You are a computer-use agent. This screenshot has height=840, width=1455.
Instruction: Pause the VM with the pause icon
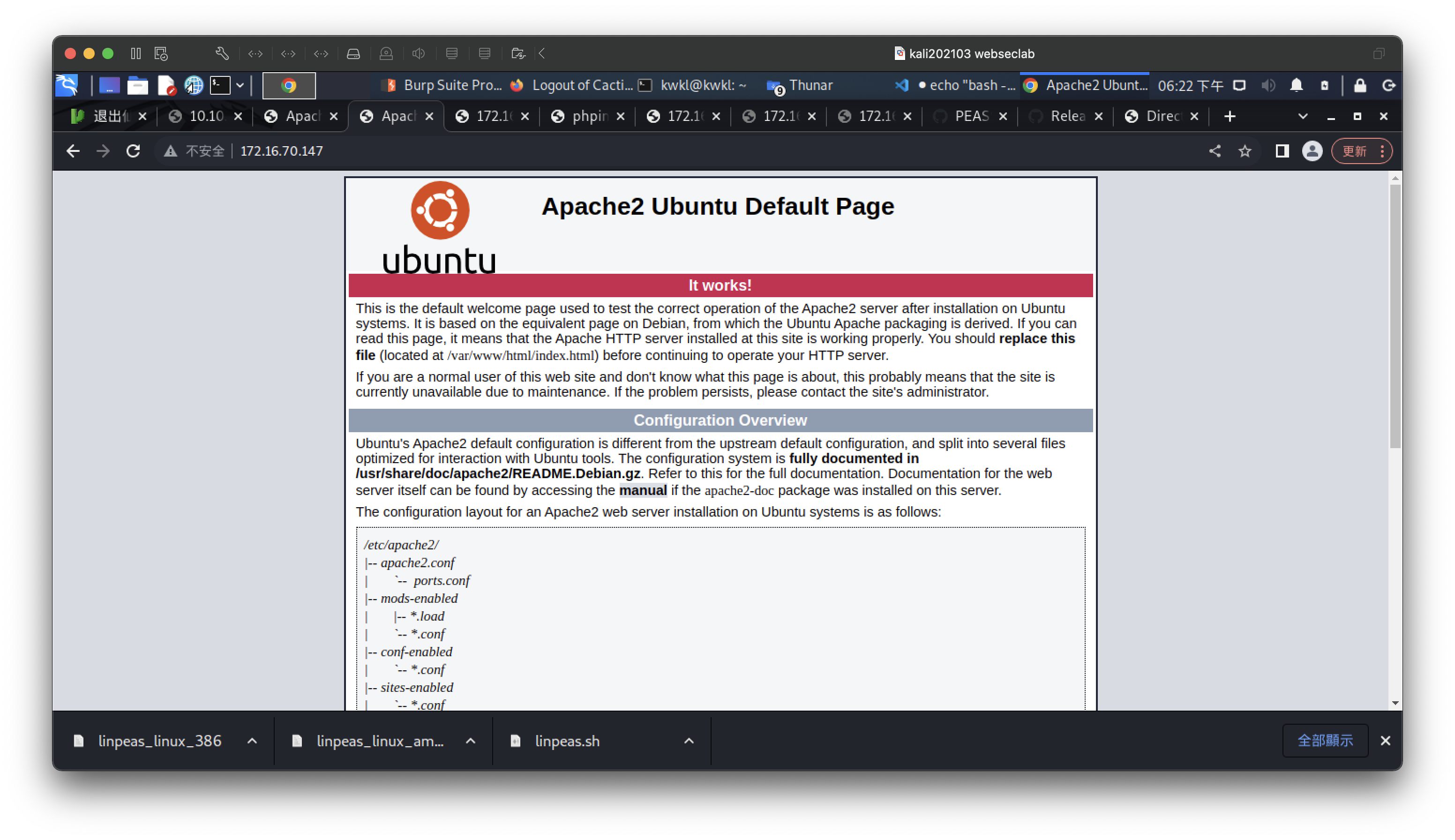135,53
